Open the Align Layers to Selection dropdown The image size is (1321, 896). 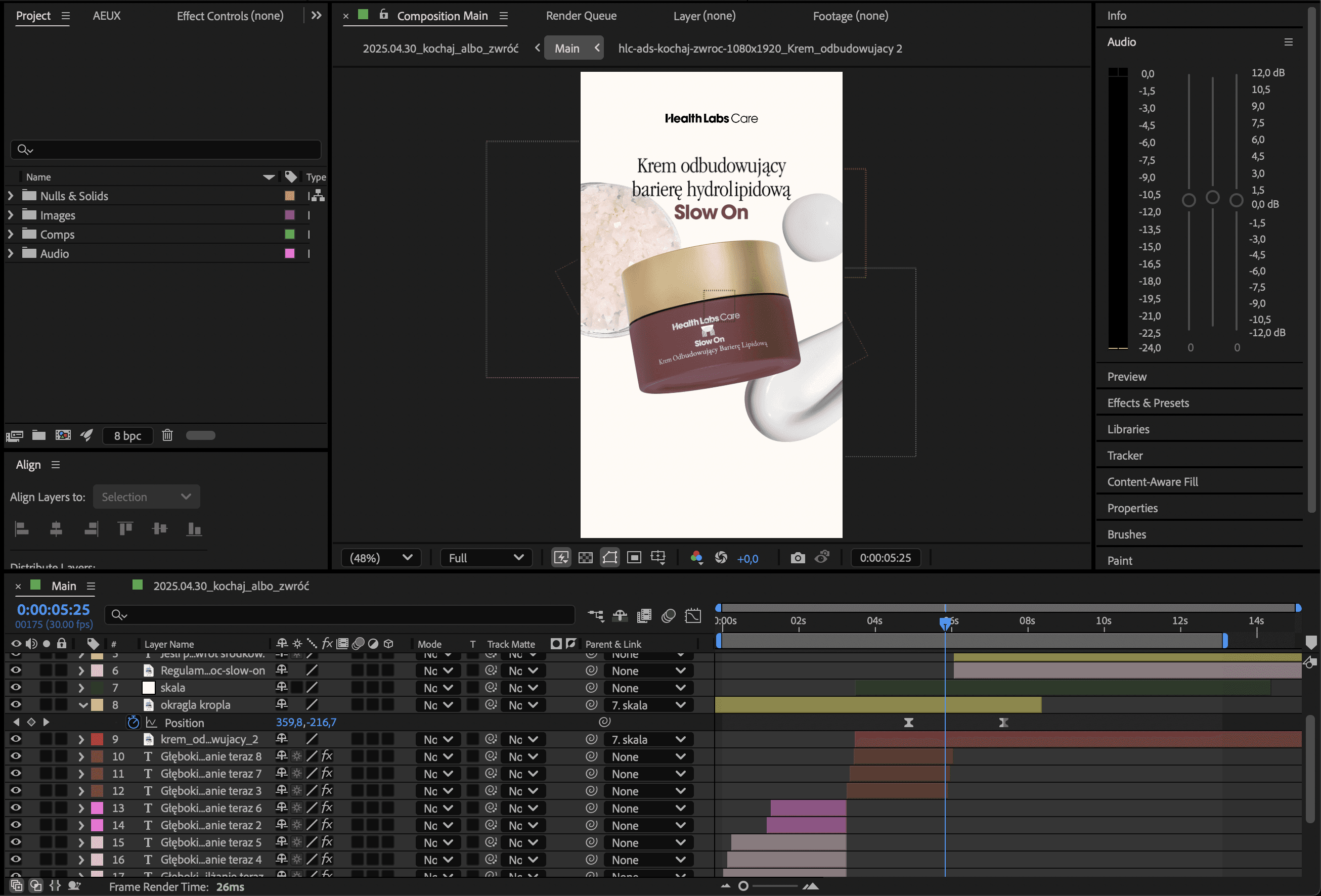[146, 497]
